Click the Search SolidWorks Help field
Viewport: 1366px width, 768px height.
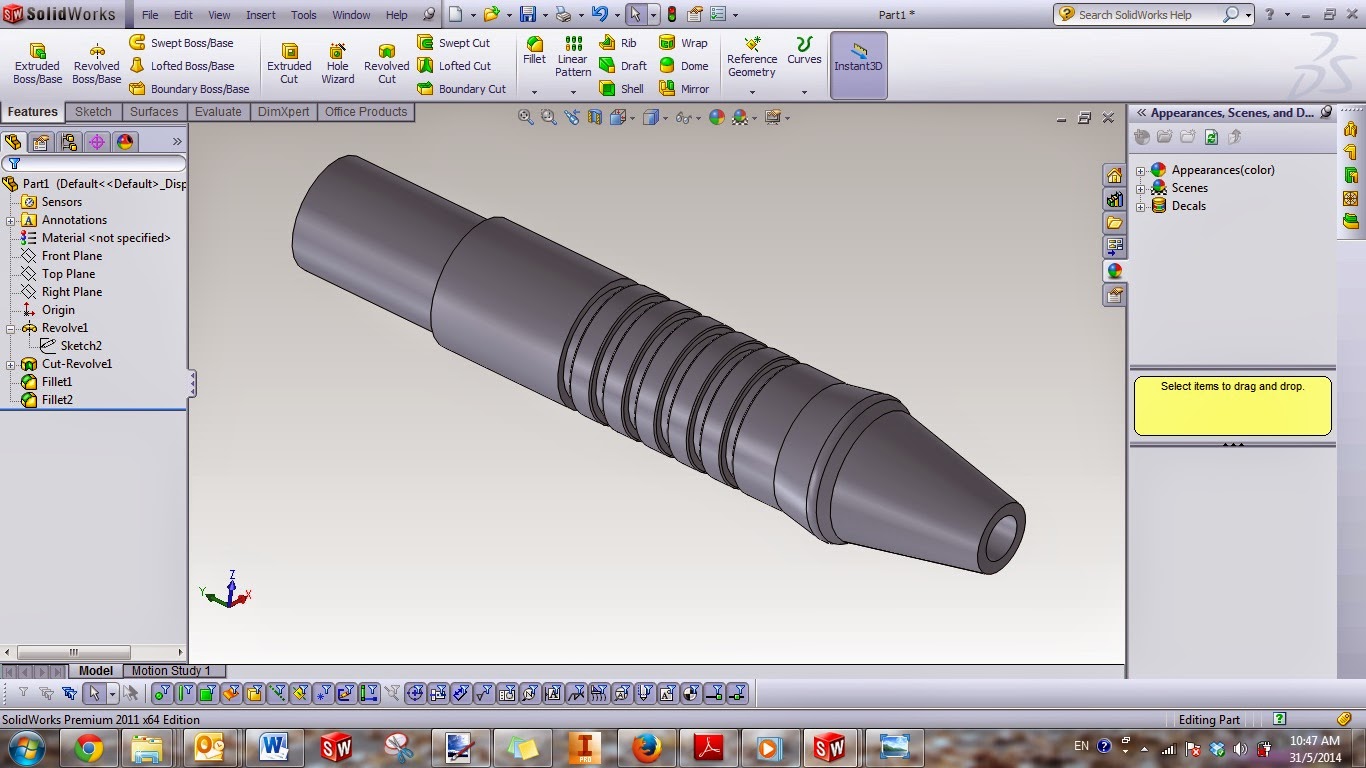pos(1148,15)
